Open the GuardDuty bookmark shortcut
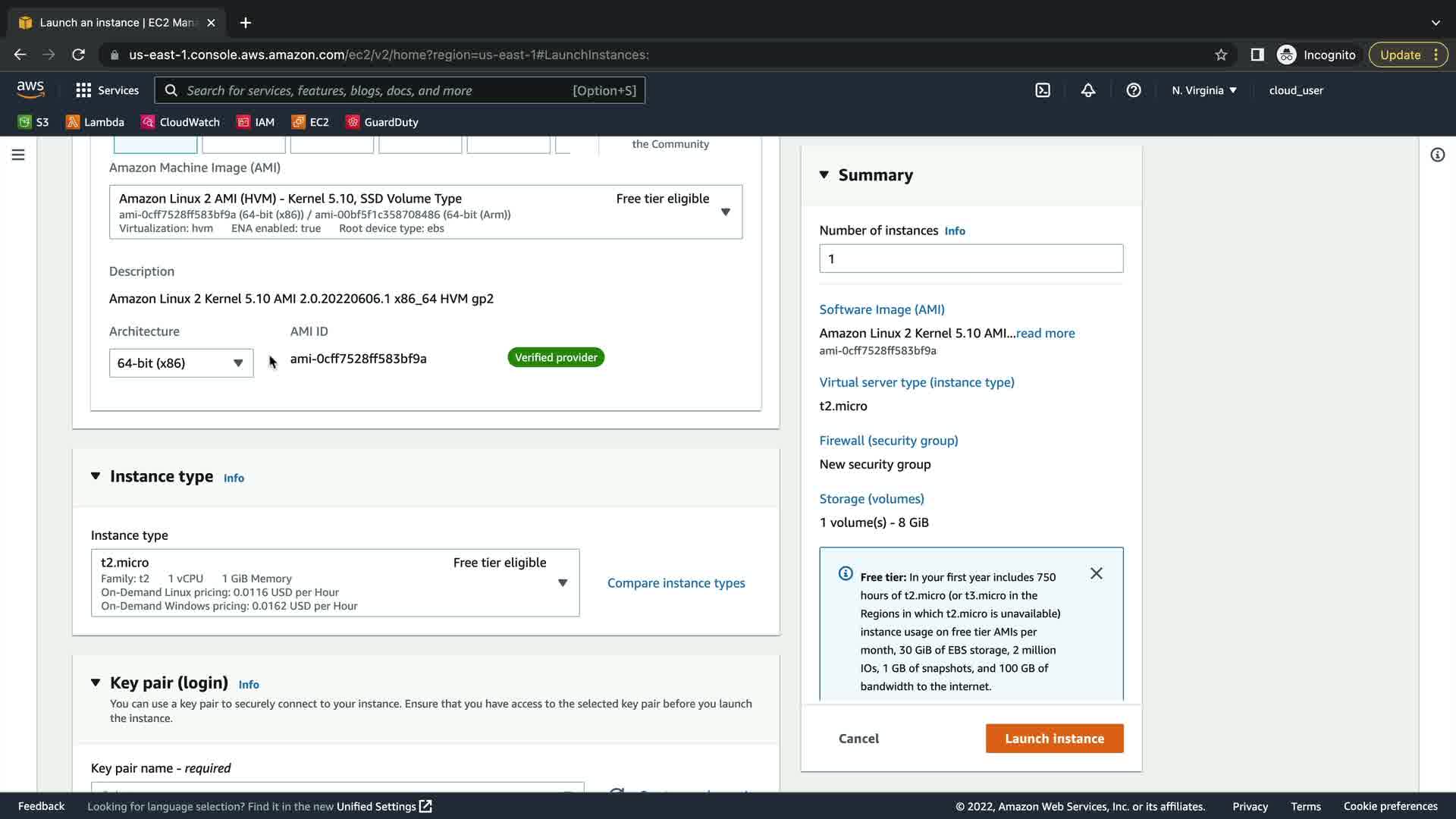 (382, 122)
